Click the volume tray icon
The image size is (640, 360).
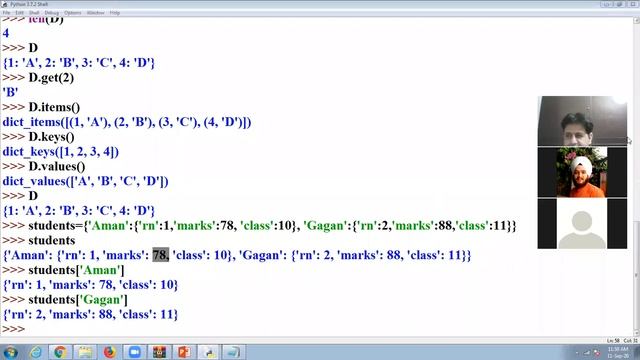tap(596, 353)
